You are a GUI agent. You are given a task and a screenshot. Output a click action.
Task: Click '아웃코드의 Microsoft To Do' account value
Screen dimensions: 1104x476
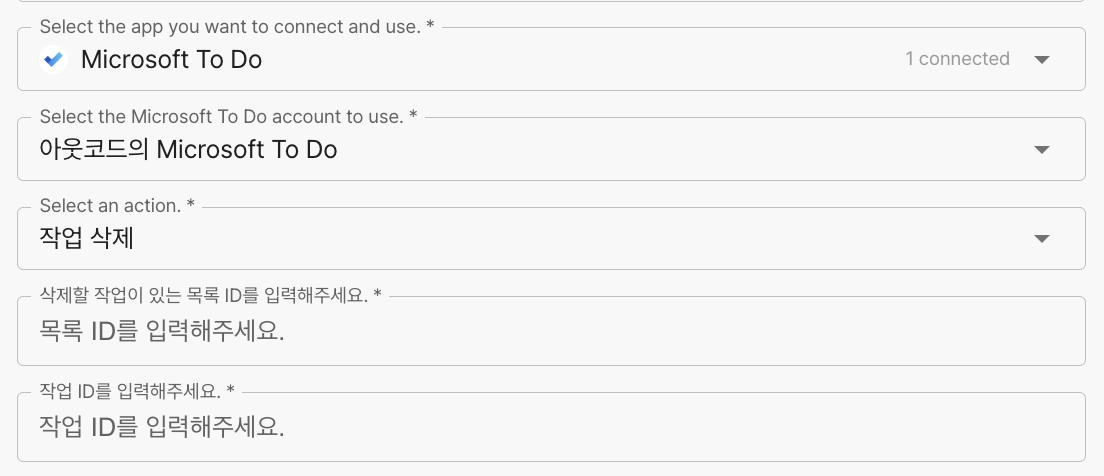click(x=188, y=150)
